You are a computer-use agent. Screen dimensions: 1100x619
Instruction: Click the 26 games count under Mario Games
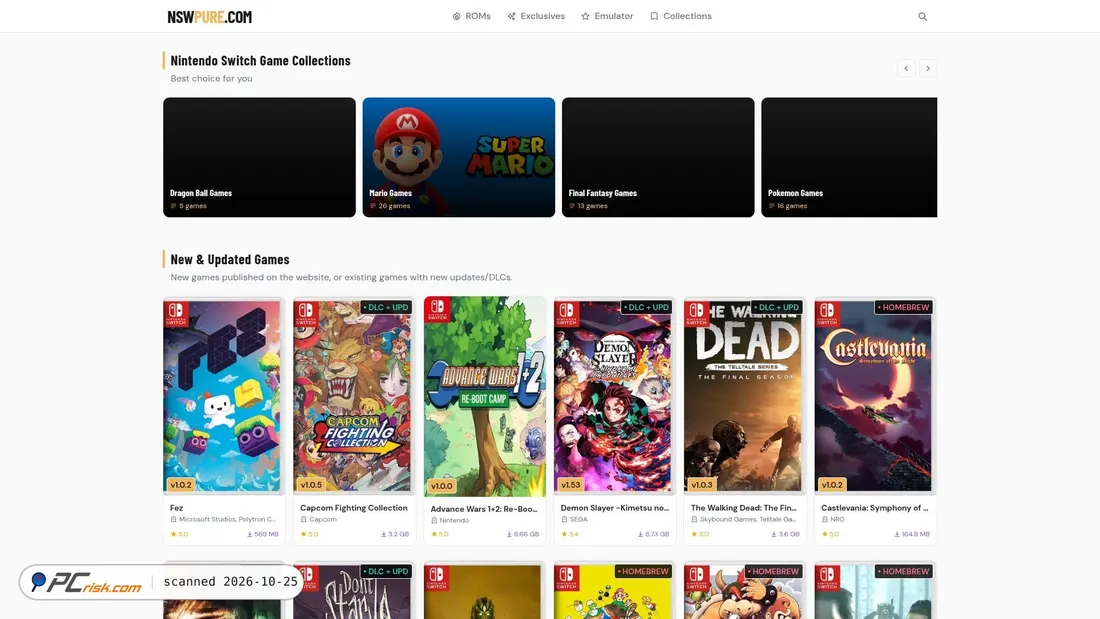pos(390,206)
